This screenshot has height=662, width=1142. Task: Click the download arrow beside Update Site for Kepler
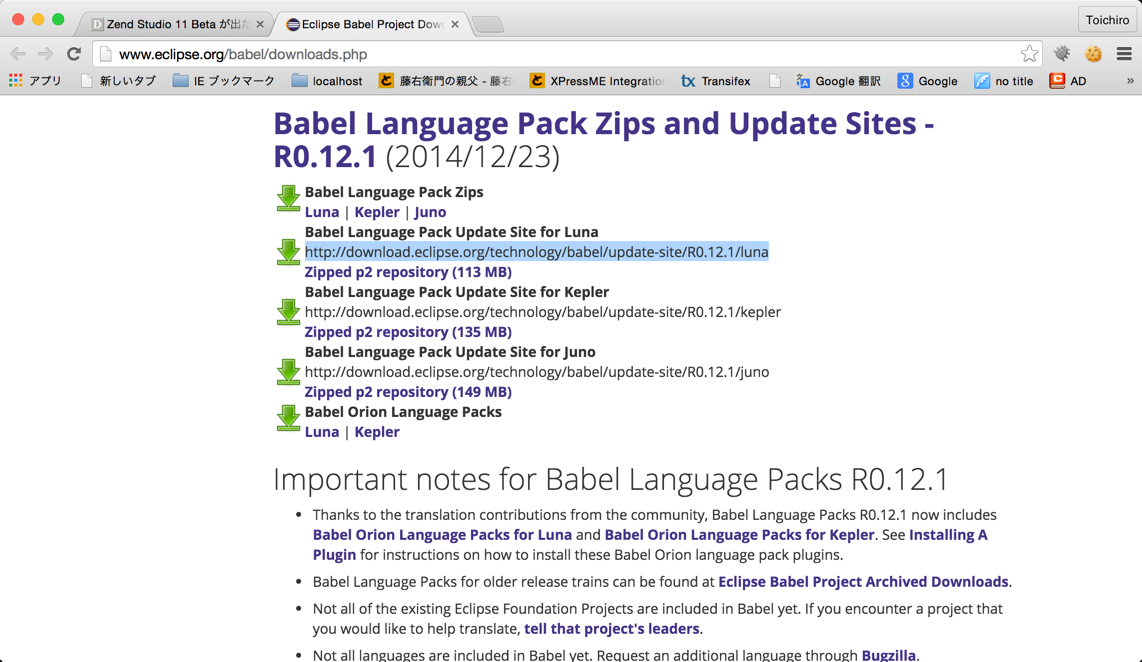point(288,312)
